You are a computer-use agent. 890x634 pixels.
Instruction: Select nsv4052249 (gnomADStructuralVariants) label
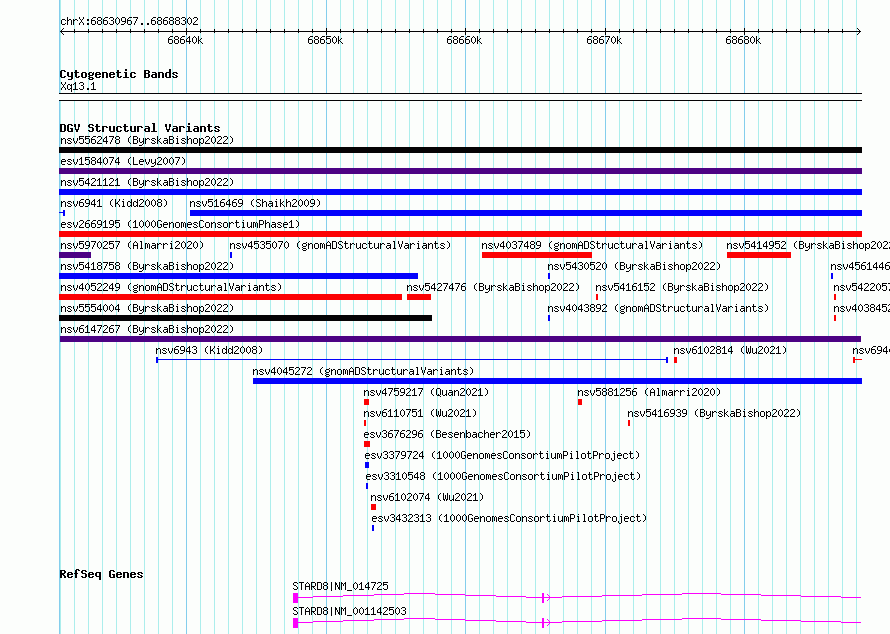coord(171,287)
